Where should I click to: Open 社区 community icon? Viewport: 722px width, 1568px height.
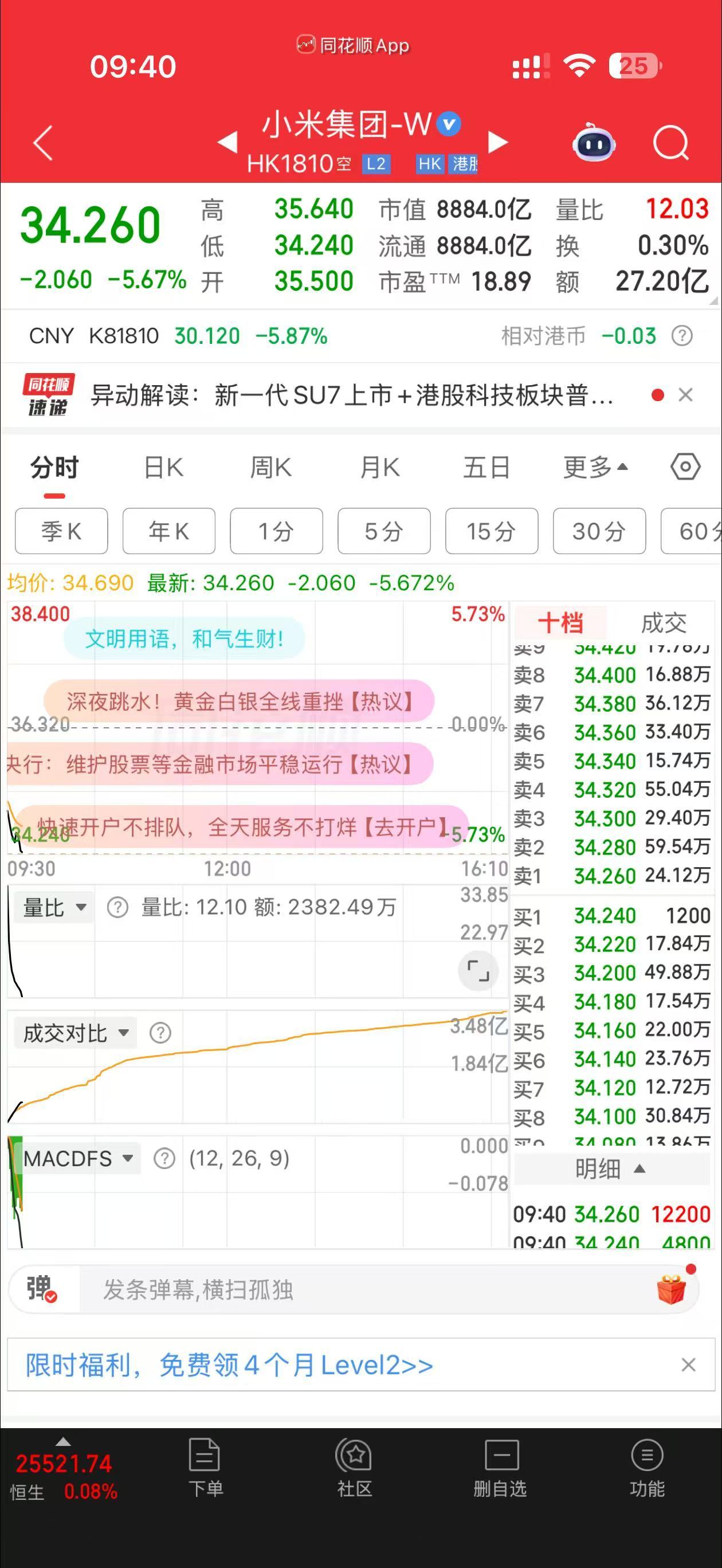coord(354,1468)
